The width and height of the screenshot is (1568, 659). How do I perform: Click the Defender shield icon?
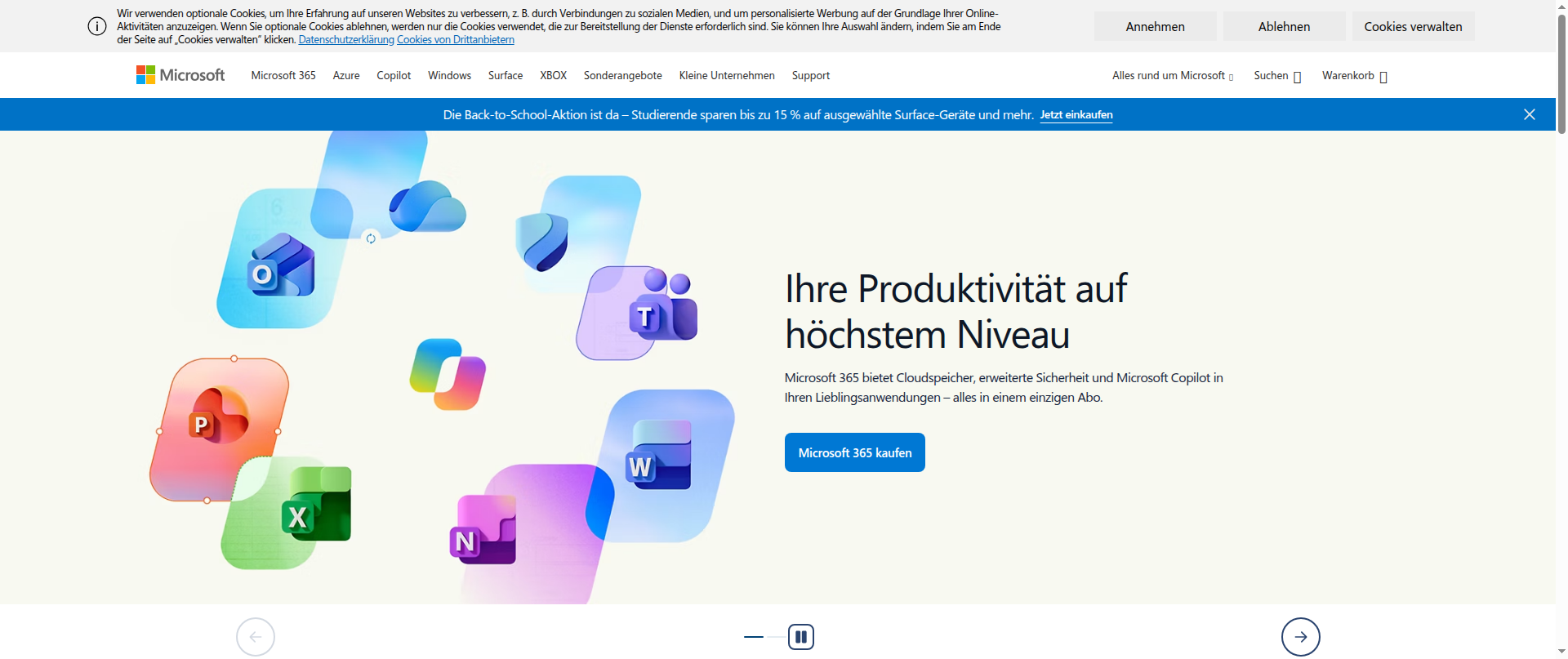tap(542, 242)
